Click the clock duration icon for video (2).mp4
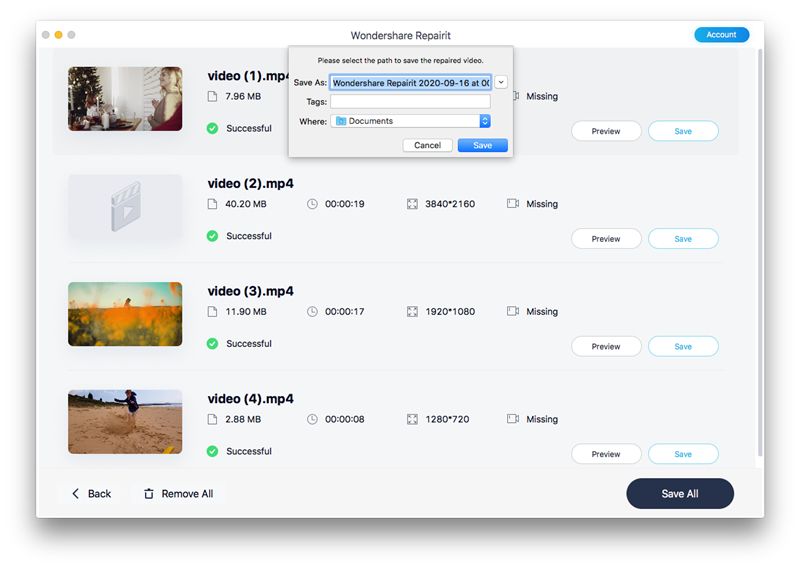The height and width of the screenshot is (569, 800). coord(312,204)
